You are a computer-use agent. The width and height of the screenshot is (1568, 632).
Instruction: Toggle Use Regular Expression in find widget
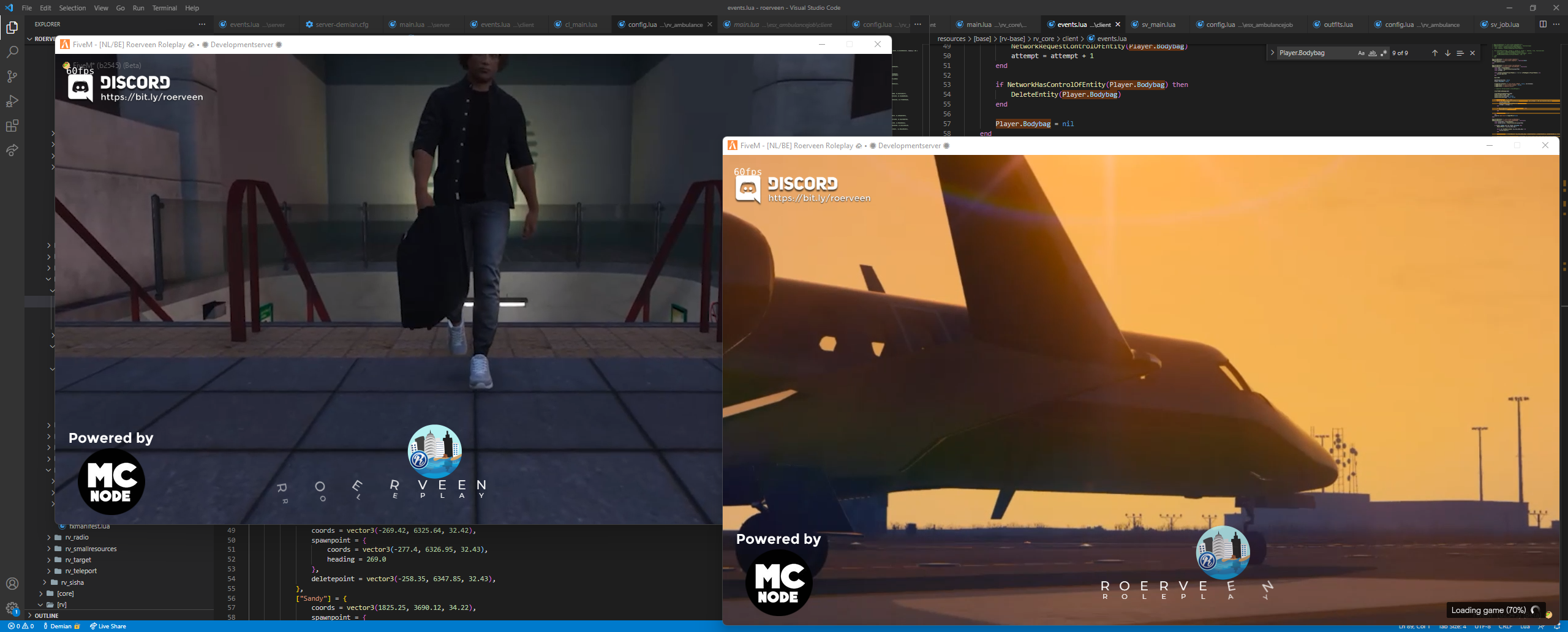click(1384, 53)
